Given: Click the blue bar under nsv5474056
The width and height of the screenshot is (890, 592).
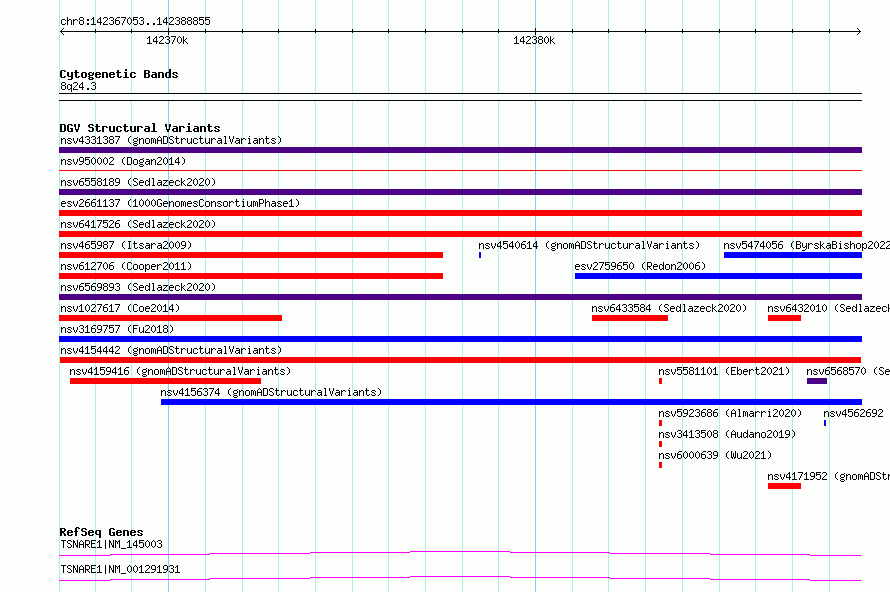Looking at the screenshot, I should point(793,255).
